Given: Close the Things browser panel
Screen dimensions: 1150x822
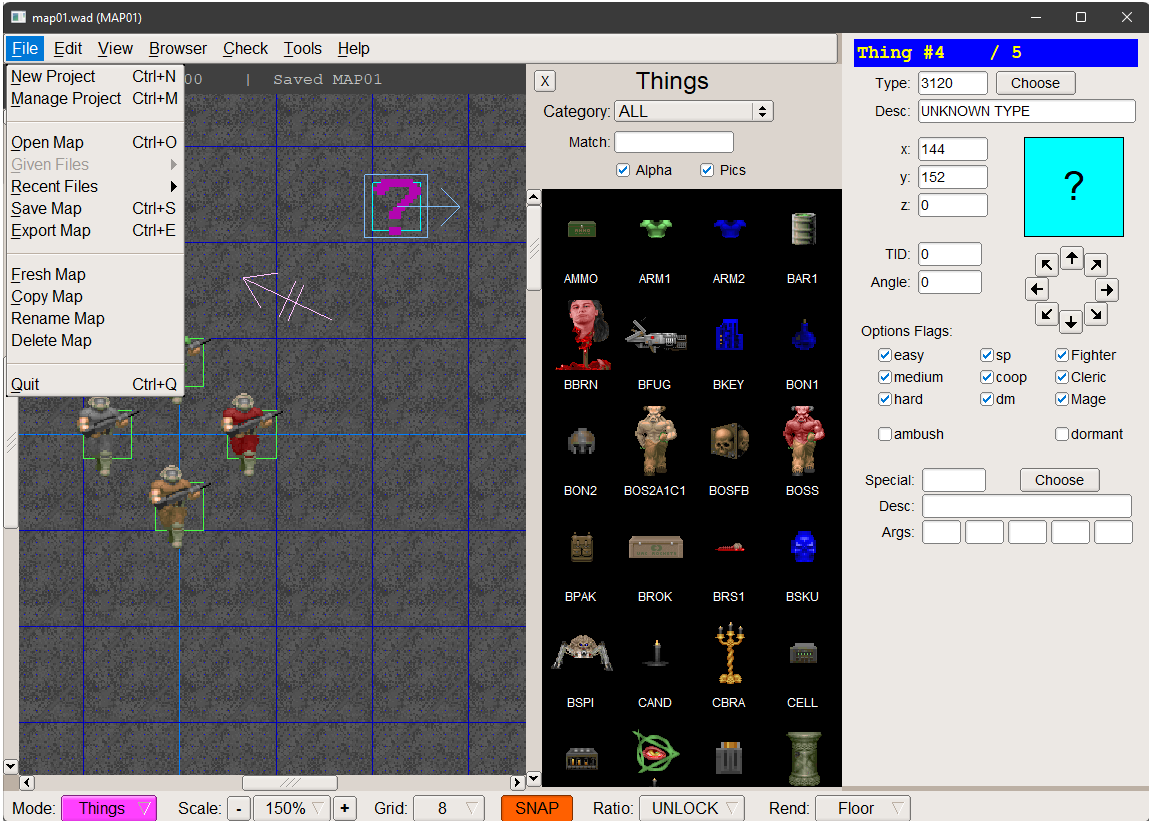Looking at the screenshot, I should [545, 81].
